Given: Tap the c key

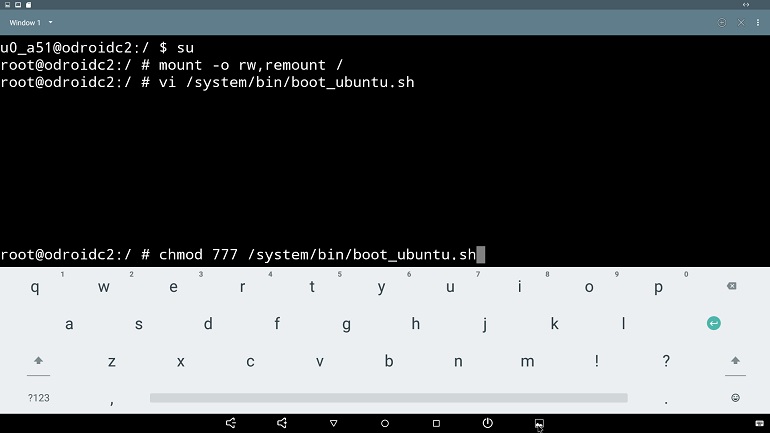Looking at the screenshot, I should (250, 362).
